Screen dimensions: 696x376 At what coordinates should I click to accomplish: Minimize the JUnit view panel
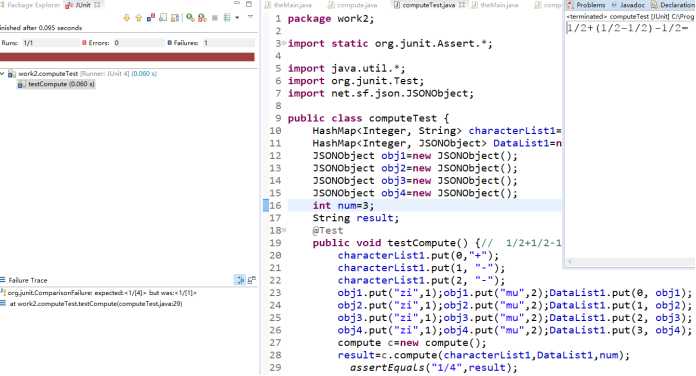(237, 3)
